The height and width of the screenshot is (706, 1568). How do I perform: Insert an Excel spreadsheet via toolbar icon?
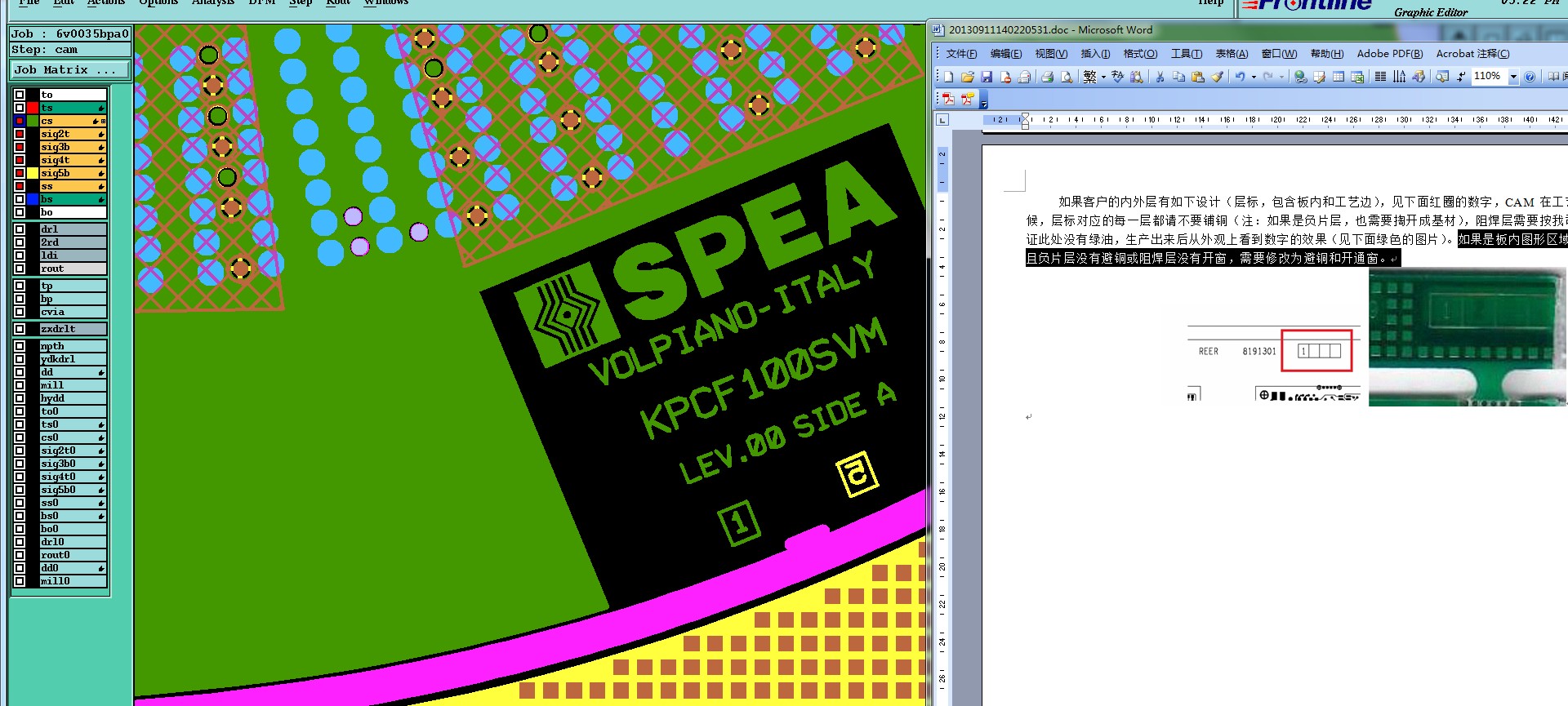(x=1357, y=77)
